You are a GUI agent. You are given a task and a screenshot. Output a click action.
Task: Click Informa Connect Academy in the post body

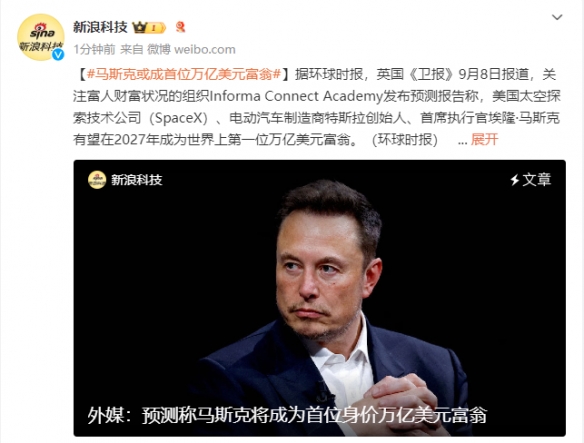tap(294, 96)
